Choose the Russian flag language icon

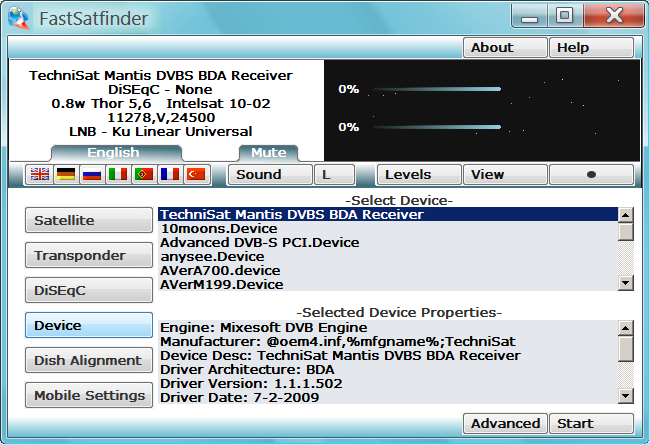click(92, 174)
